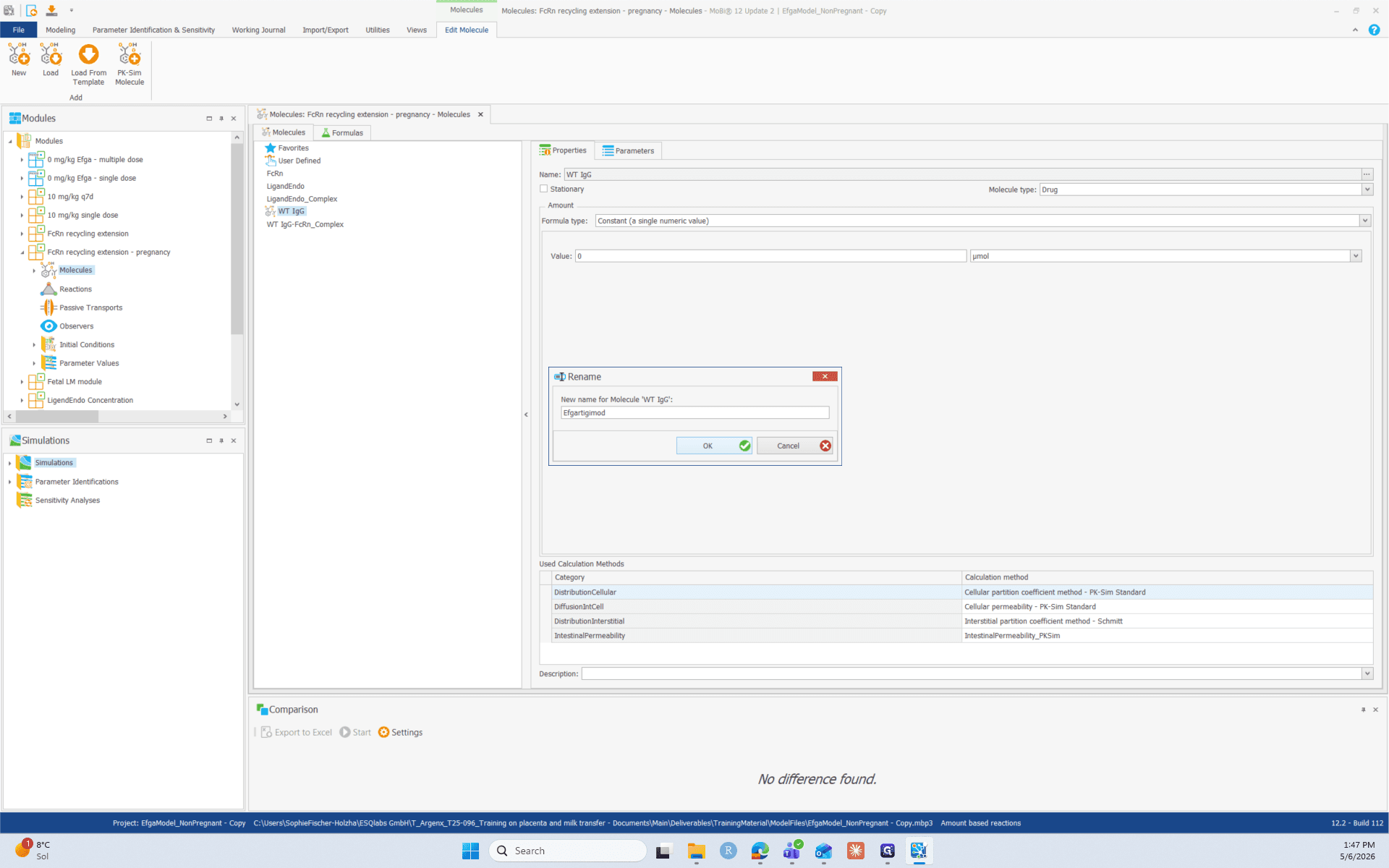This screenshot has width=1389, height=868.
Task: Expand the Simulations tree node
Action: click(9, 463)
